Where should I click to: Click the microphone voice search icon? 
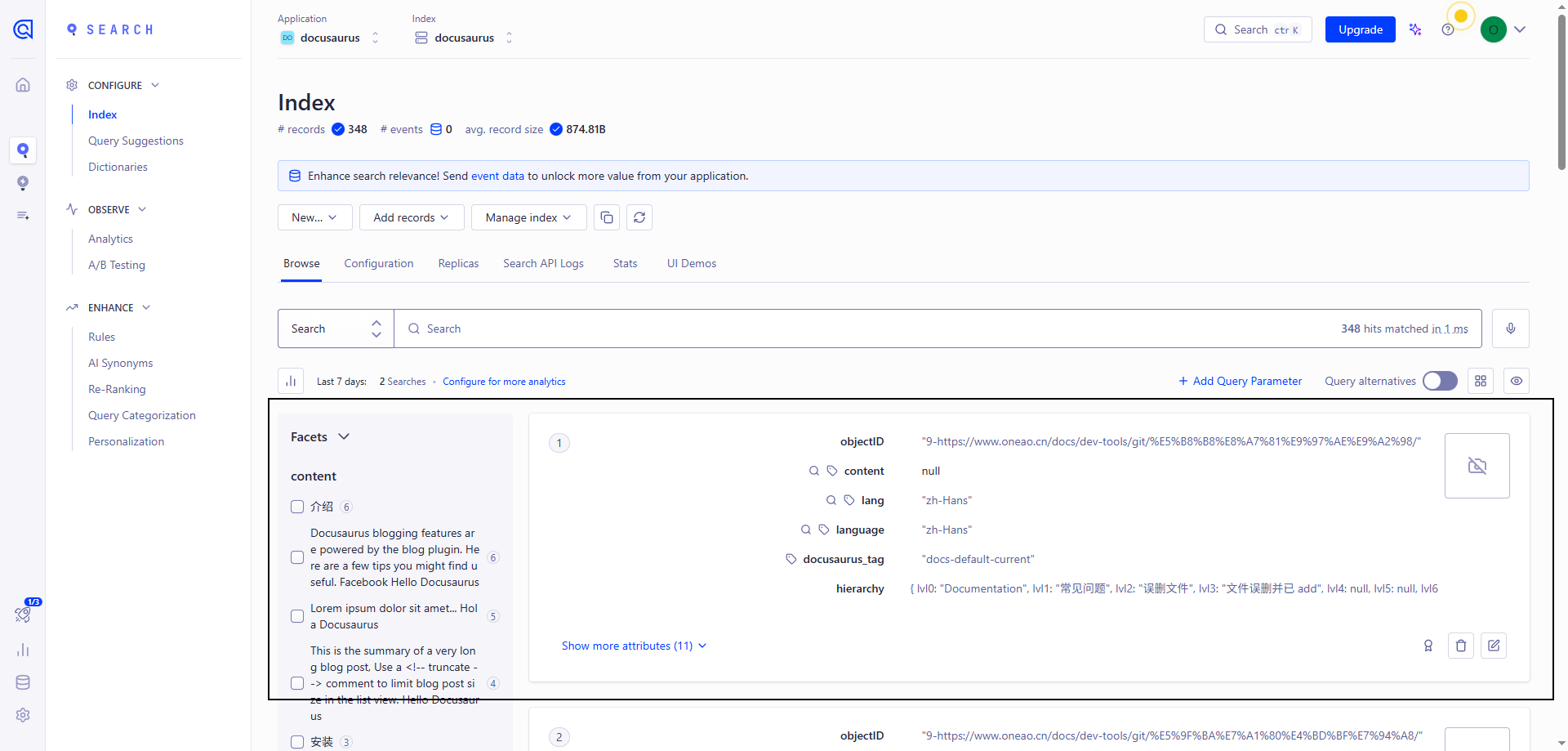(1510, 329)
